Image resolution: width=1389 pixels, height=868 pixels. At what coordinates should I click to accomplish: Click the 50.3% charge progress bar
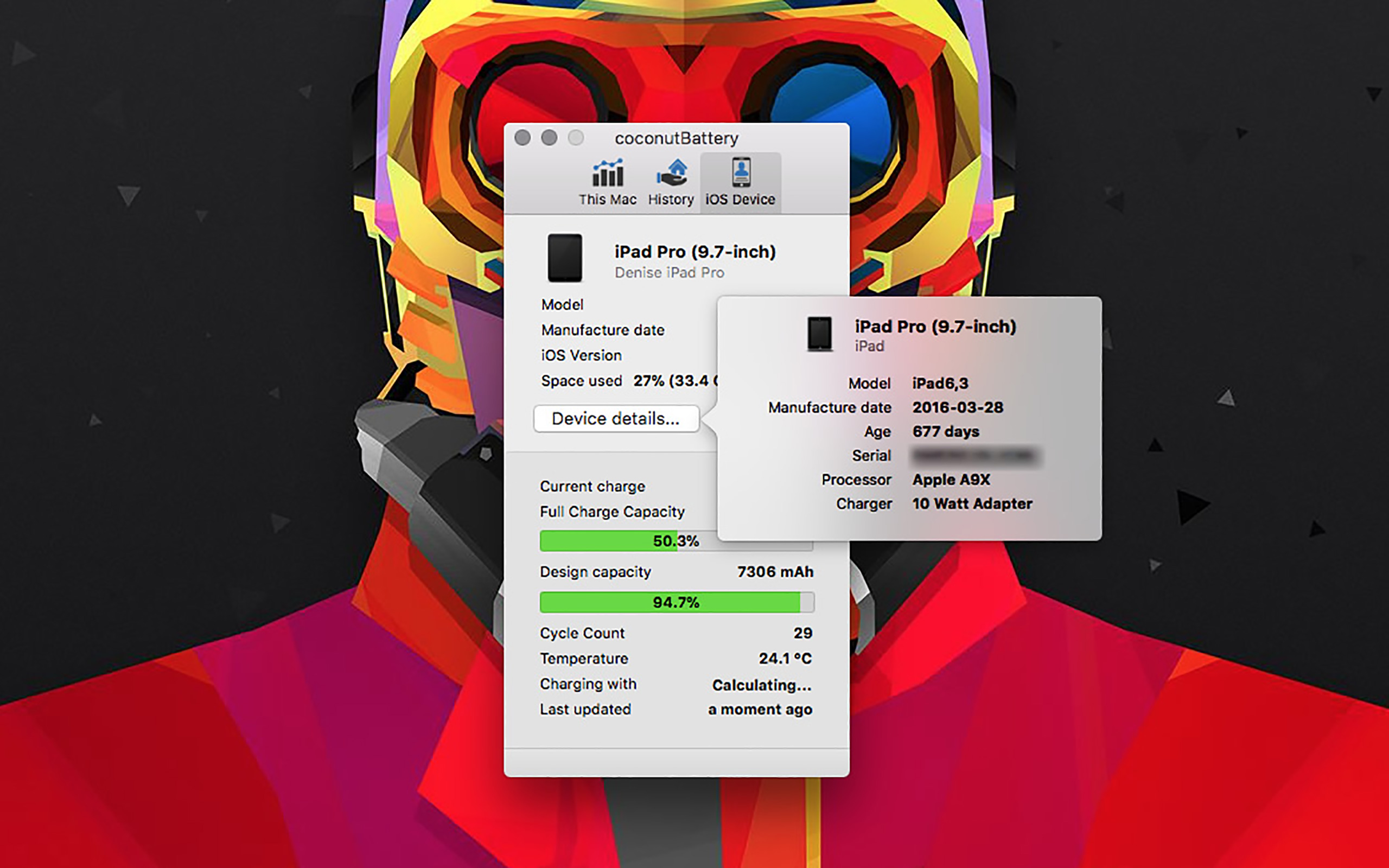[x=676, y=541]
